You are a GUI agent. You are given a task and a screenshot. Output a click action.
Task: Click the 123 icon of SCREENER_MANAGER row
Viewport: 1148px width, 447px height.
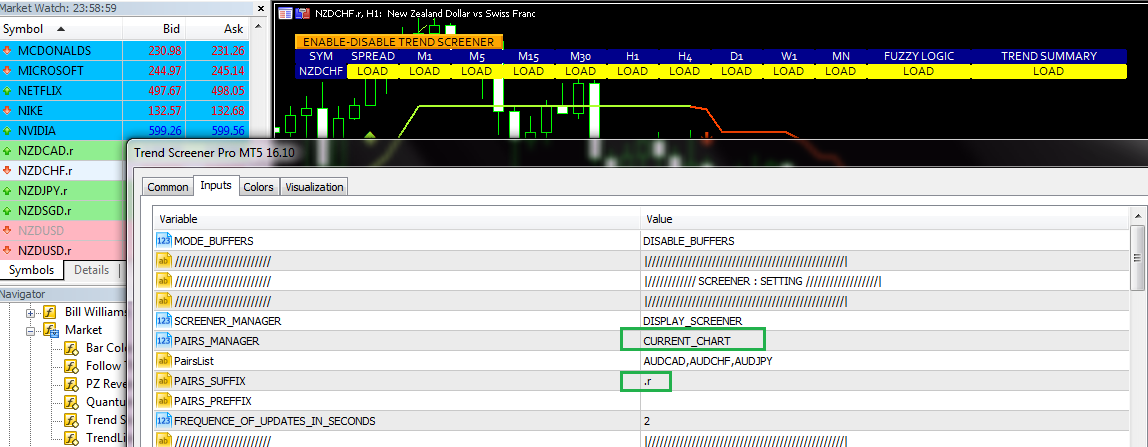click(164, 320)
